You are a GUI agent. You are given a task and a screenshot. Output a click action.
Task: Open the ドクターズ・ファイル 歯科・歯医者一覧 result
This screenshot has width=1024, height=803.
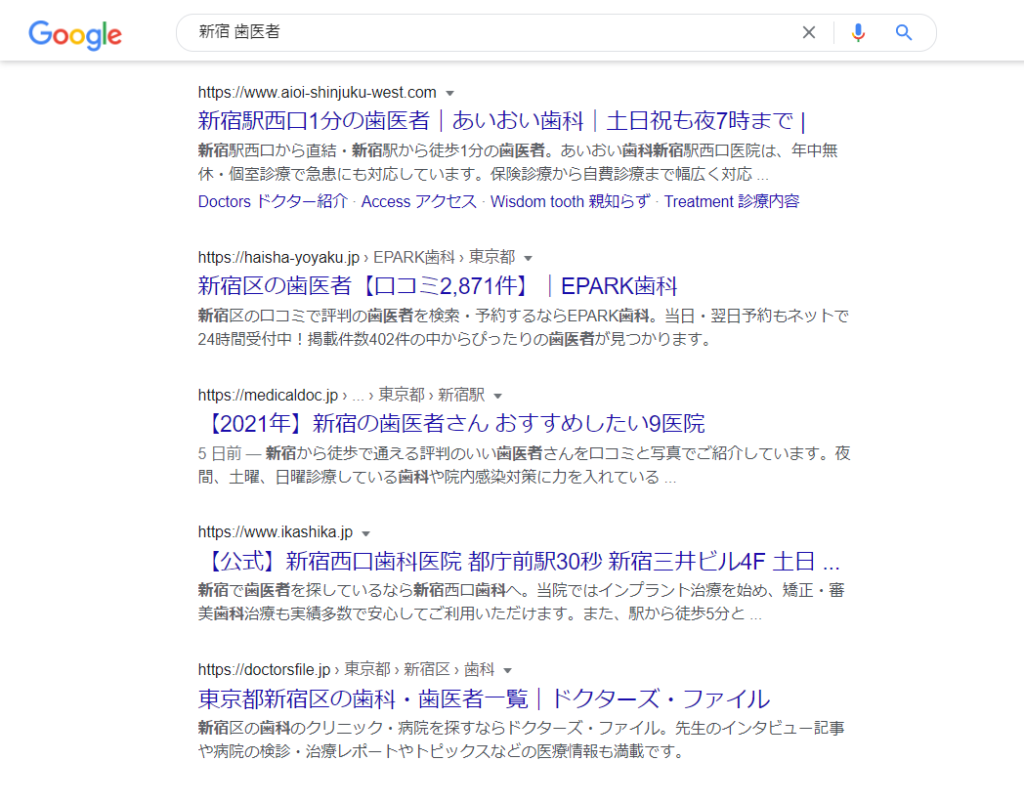coord(484,699)
